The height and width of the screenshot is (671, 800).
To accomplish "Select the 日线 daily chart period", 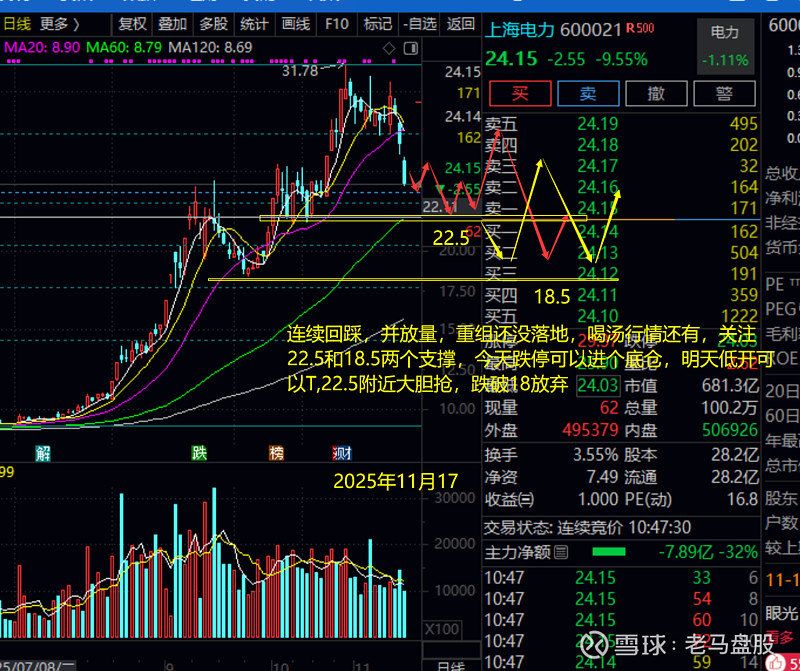I will pos(17,24).
